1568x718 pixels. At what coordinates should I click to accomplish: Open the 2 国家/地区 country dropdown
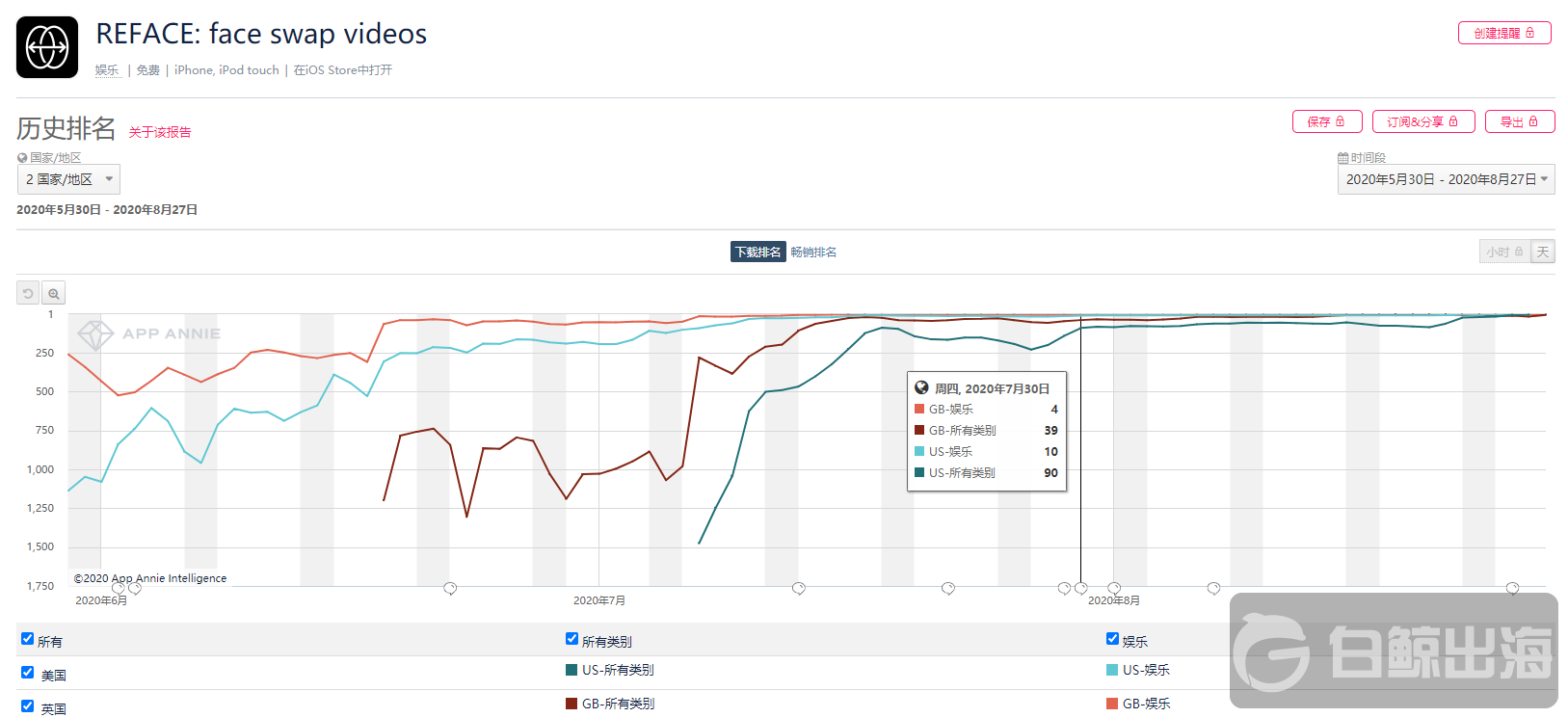tap(68, 179)
